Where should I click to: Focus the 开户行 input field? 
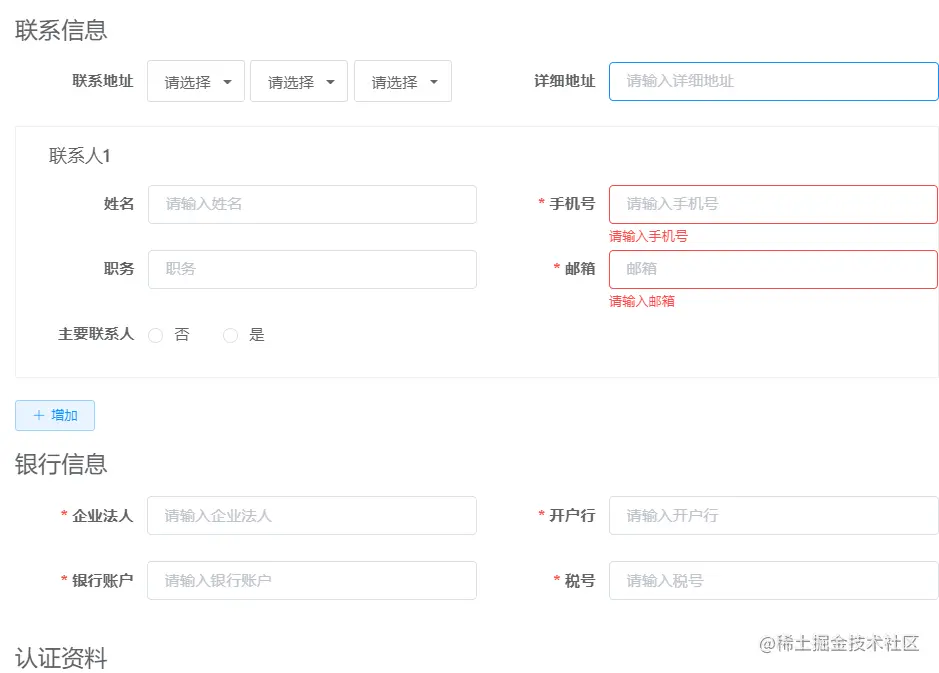tap(773, 516)
